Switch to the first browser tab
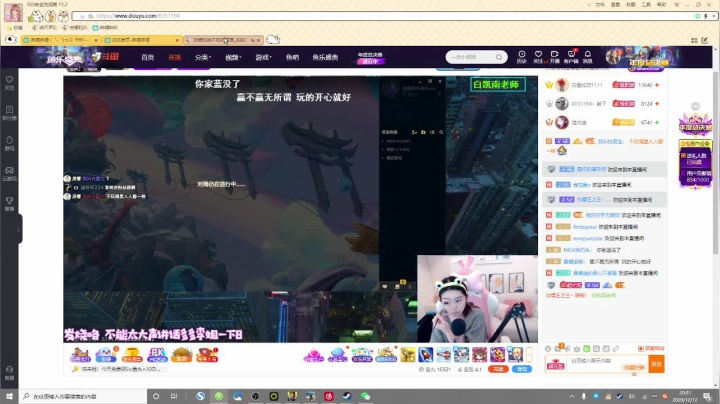 [61, 40]
